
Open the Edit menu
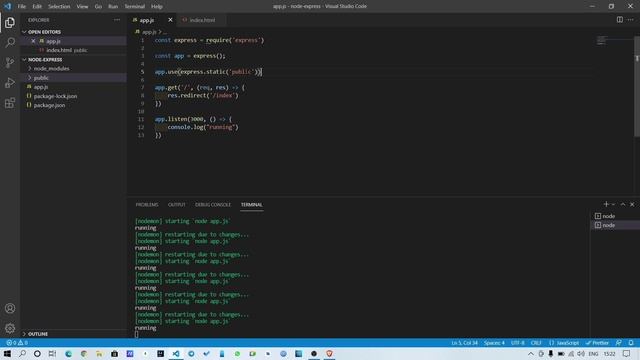(37, 7)
